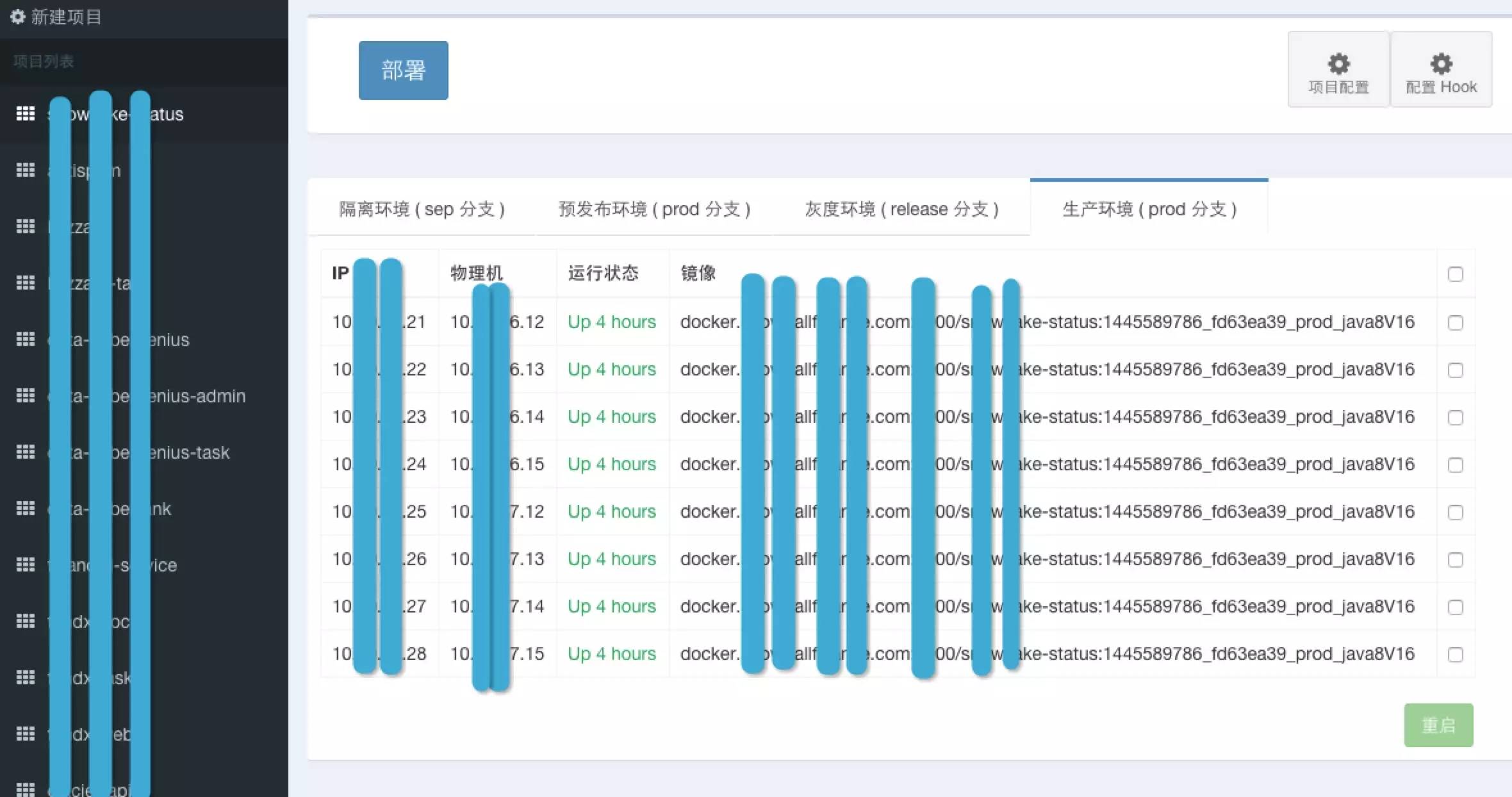Open 配置 Hook gear button
This screenshot has width=1512, height=797.
click(x=1441, y=69)
